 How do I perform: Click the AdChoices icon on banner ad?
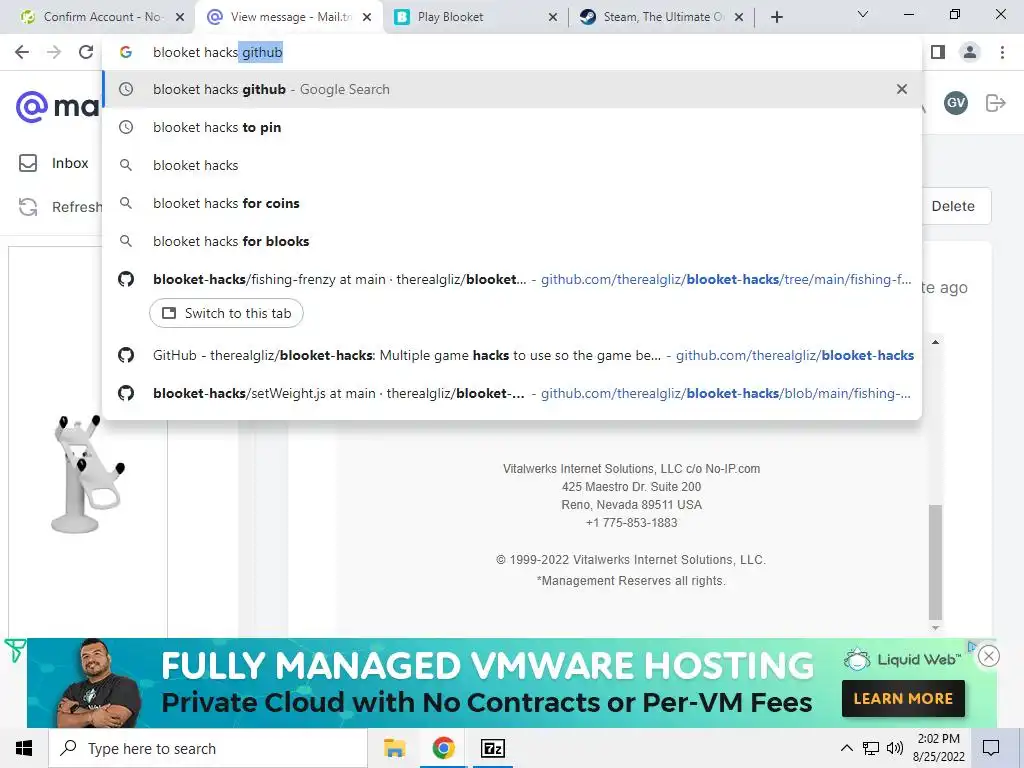[x=971, y=647]
